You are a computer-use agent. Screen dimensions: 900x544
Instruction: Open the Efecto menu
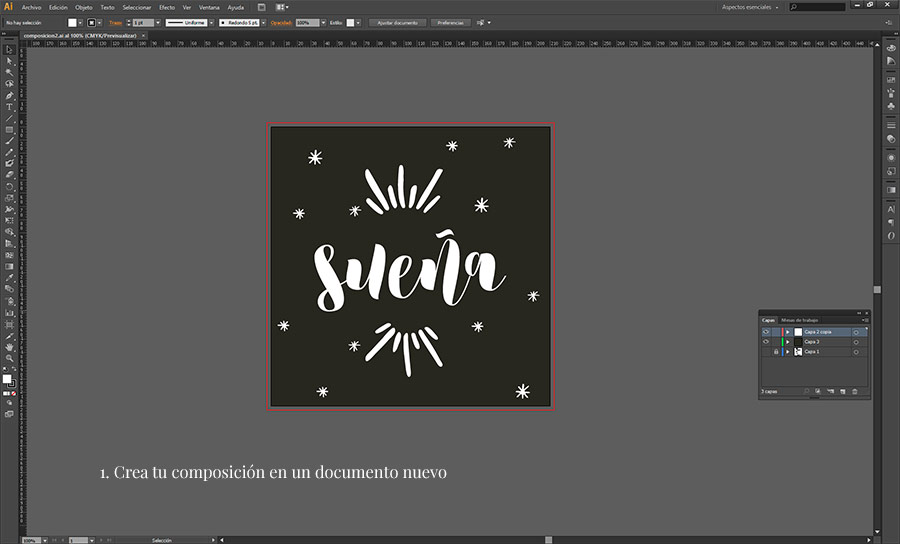(x=167, y=7)
